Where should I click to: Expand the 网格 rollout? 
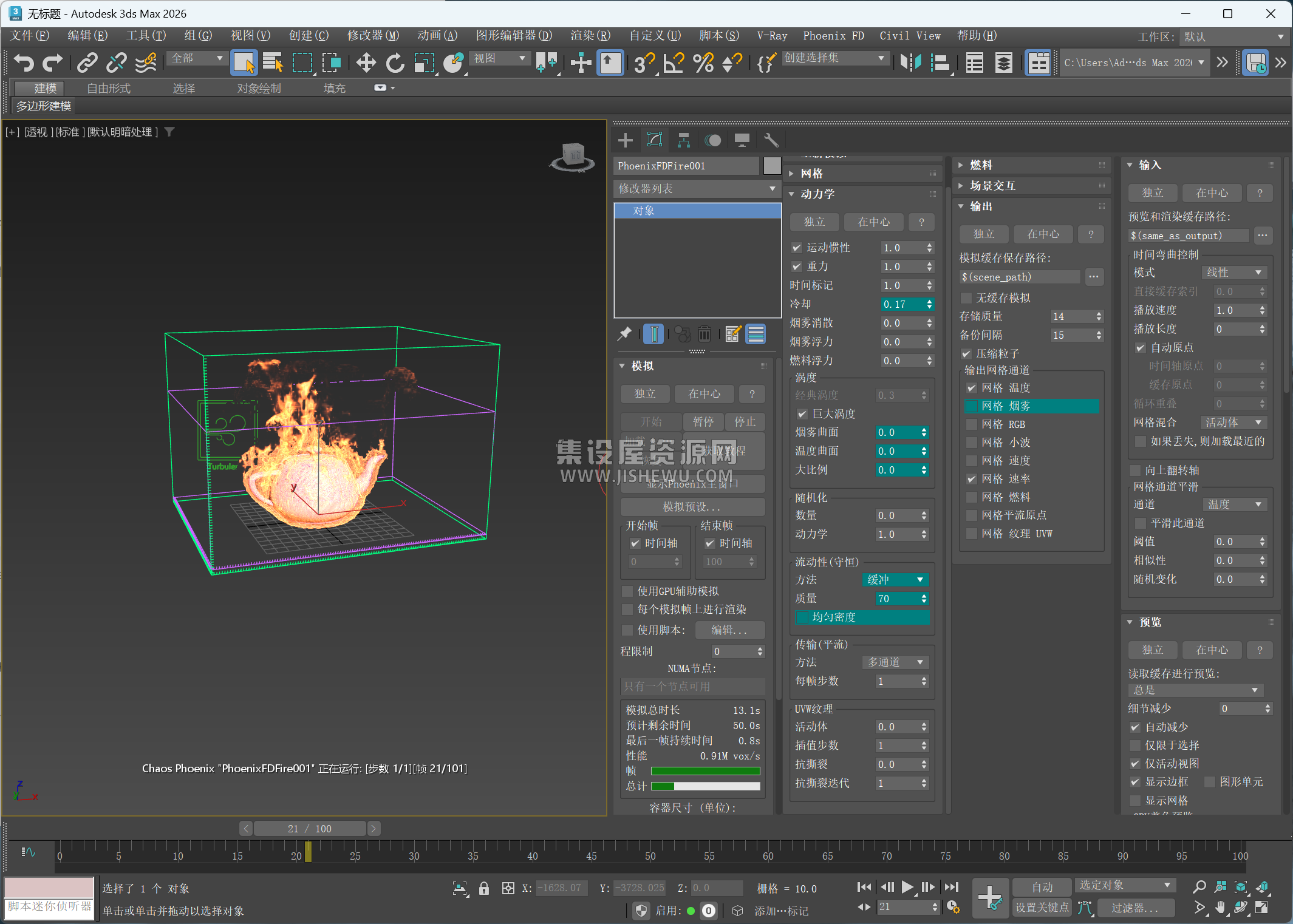[862, 174]
